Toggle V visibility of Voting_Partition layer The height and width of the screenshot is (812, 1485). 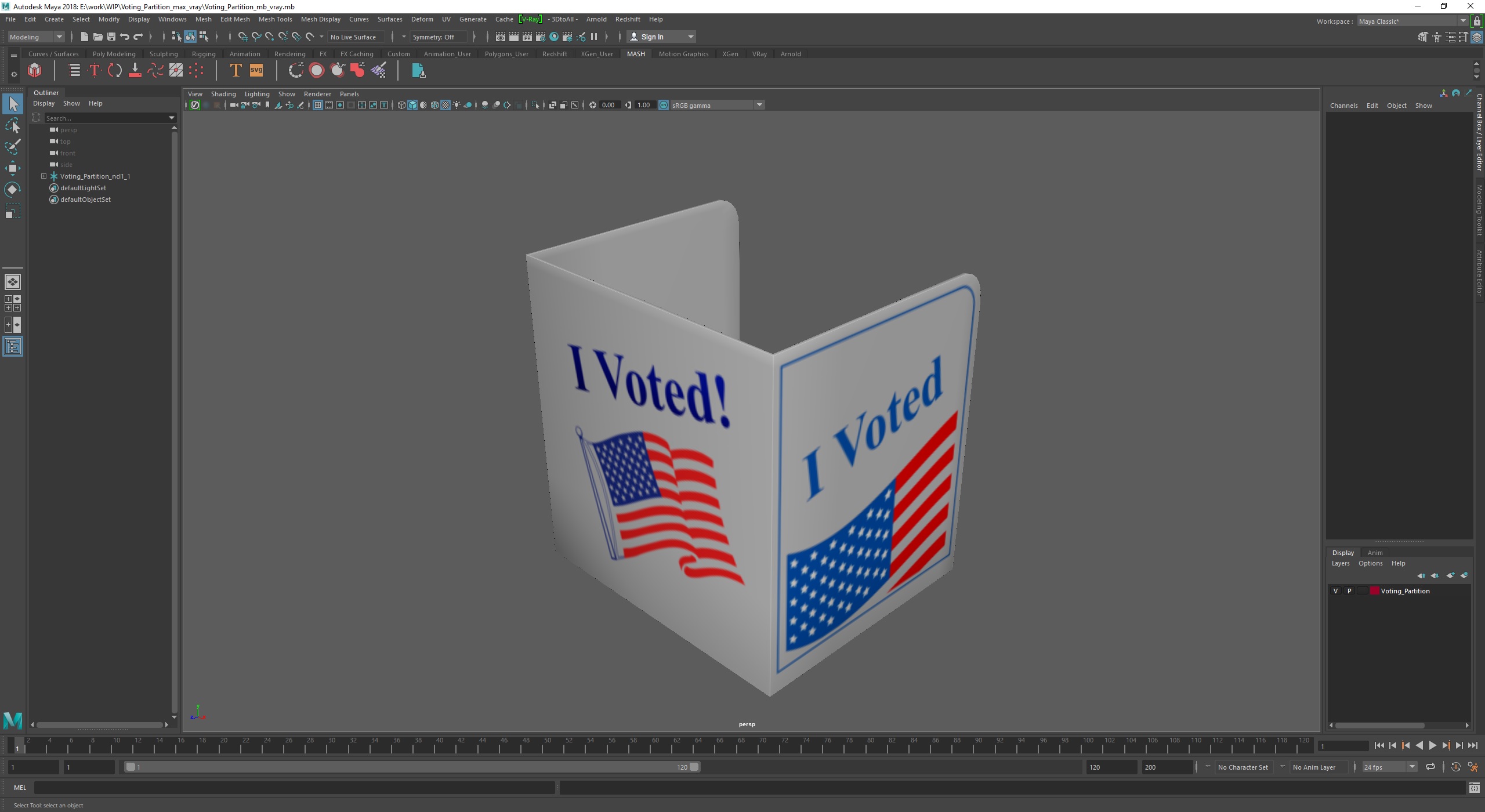(x=1336, y=591)
